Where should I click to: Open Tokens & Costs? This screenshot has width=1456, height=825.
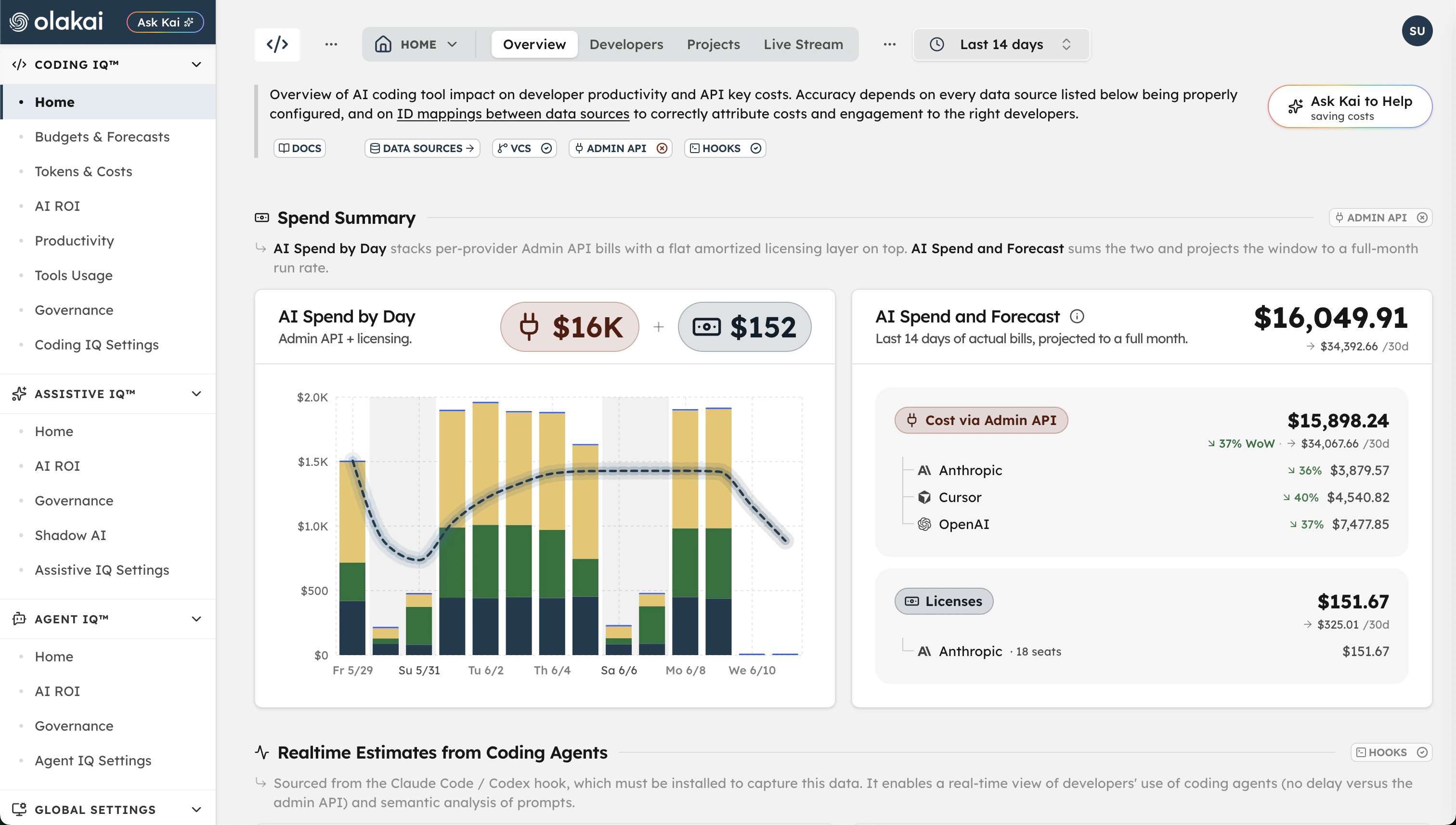point(108,171)
